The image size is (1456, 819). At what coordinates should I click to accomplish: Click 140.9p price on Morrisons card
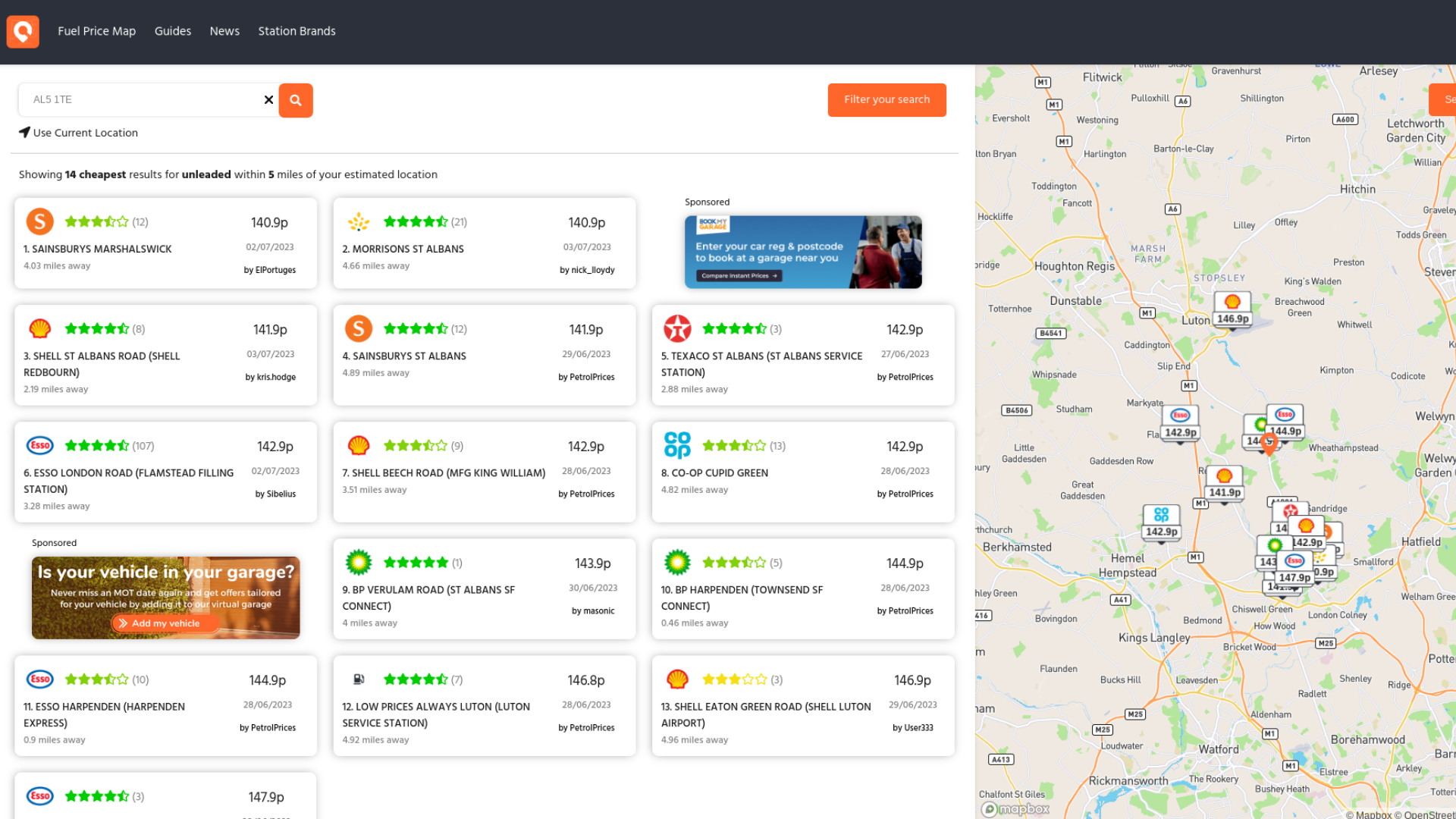[x=587, y=222]
